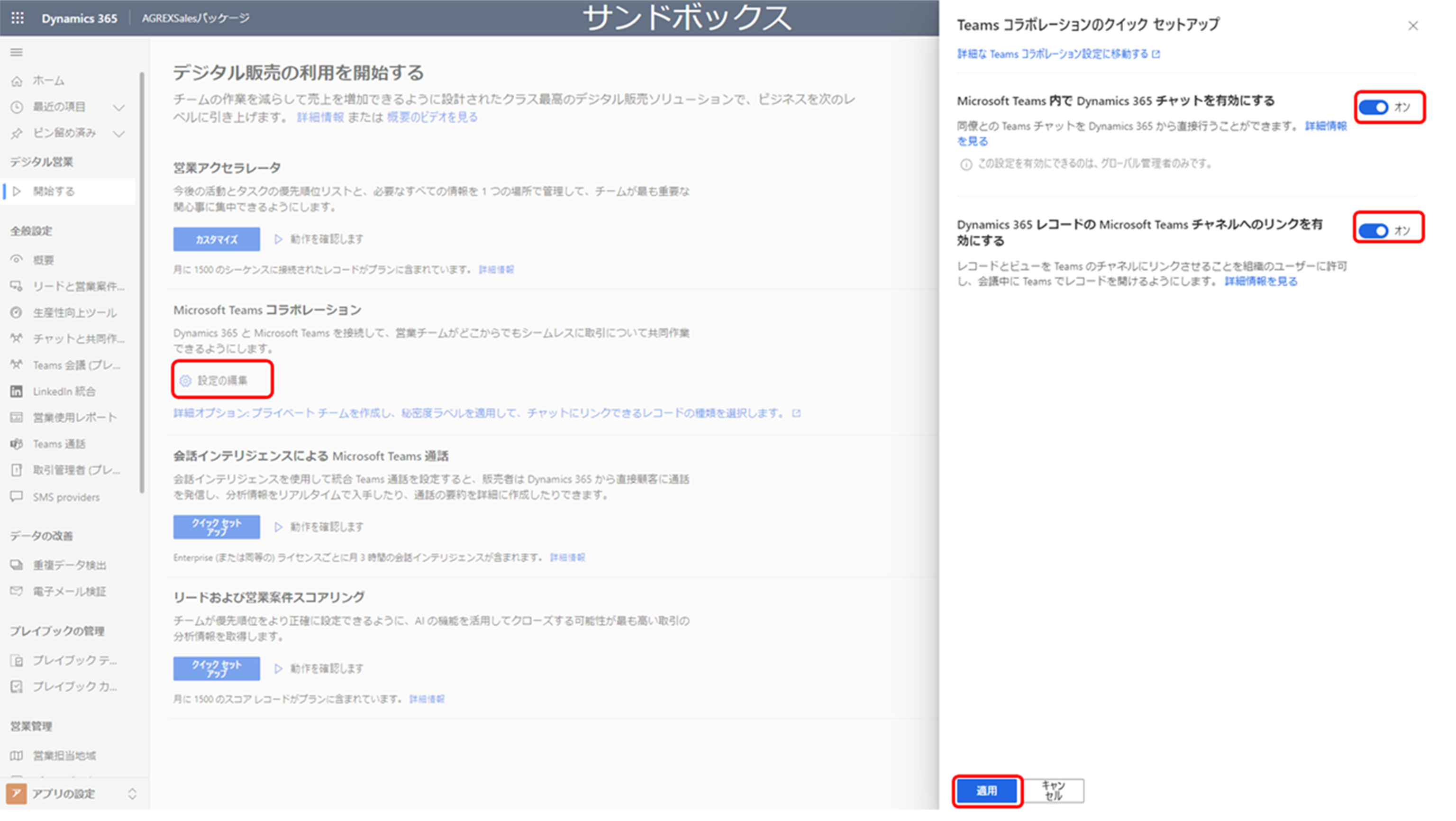Expand the 最近の項目 chevron
1456x821 pixels.
coord(118,108)
